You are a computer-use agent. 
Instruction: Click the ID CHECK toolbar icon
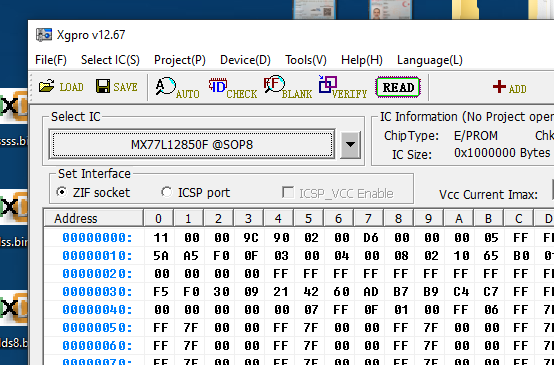coord(232,87)
